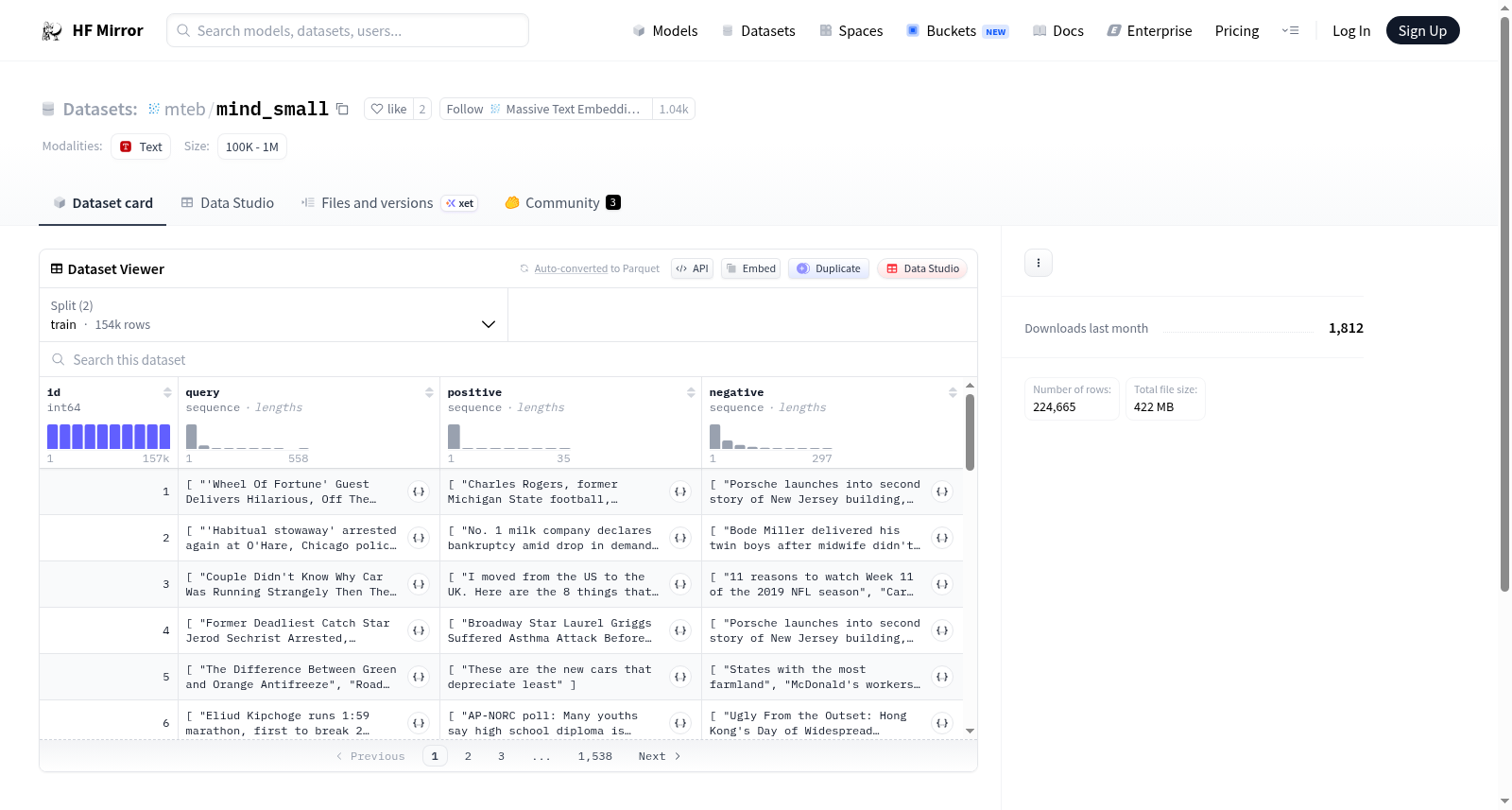Image resolution: width=1512 pixels, height=810 pixels.
Task: Copy dataset name with the copy icon
Action: click(x=342, y=109)
